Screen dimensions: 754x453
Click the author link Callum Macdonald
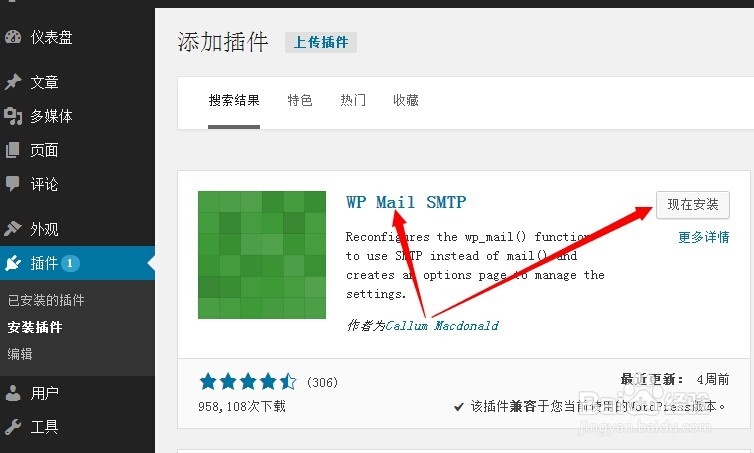[x=442, y=326]
